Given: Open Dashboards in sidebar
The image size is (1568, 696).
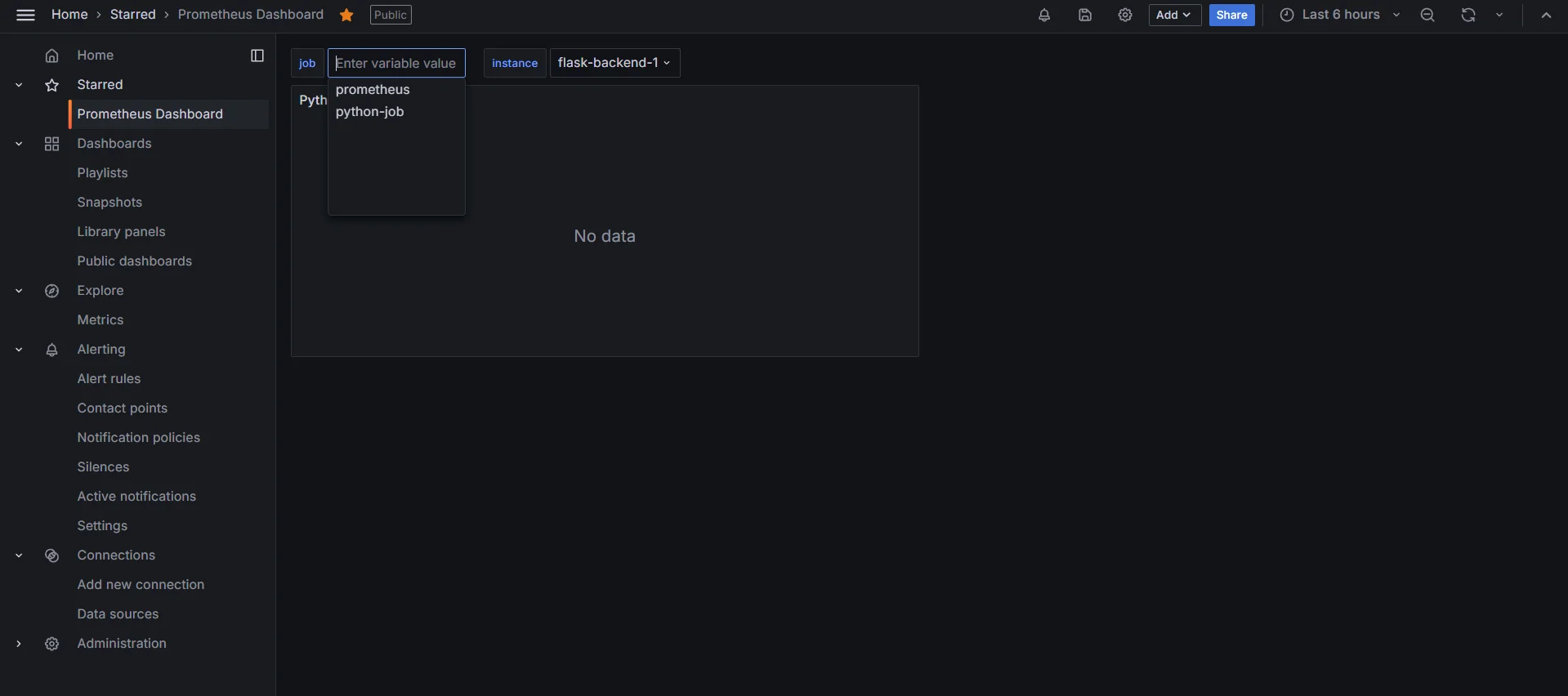Looking at the screenshot, I should click(x=114, y=144).
